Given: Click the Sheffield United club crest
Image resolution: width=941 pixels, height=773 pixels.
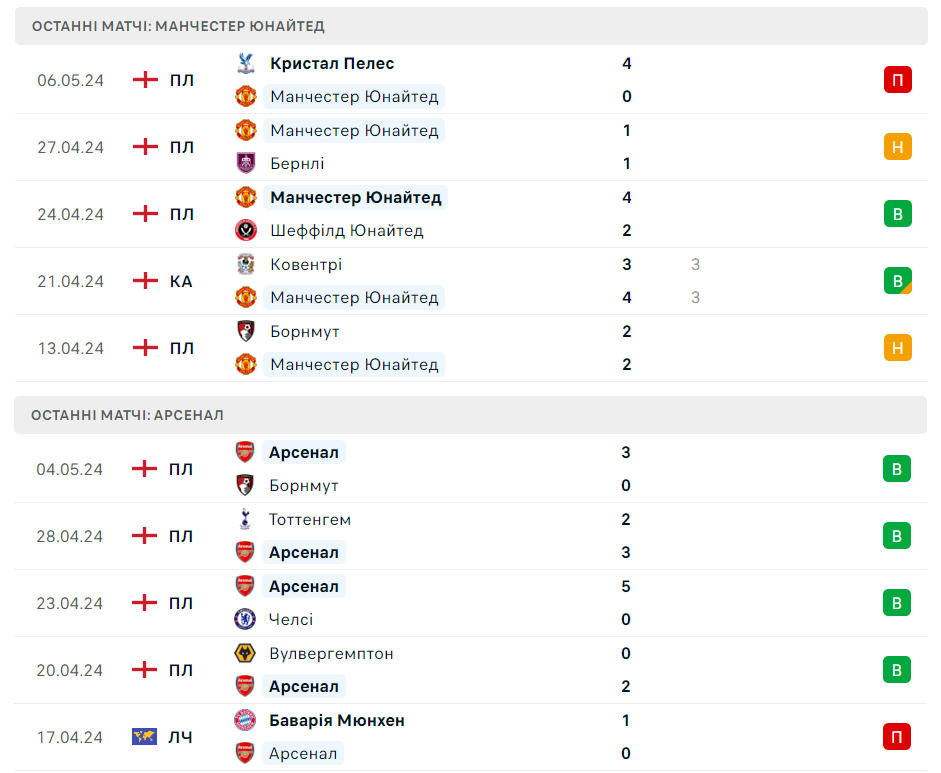Looking at the screenshot, I should [245, 230].
